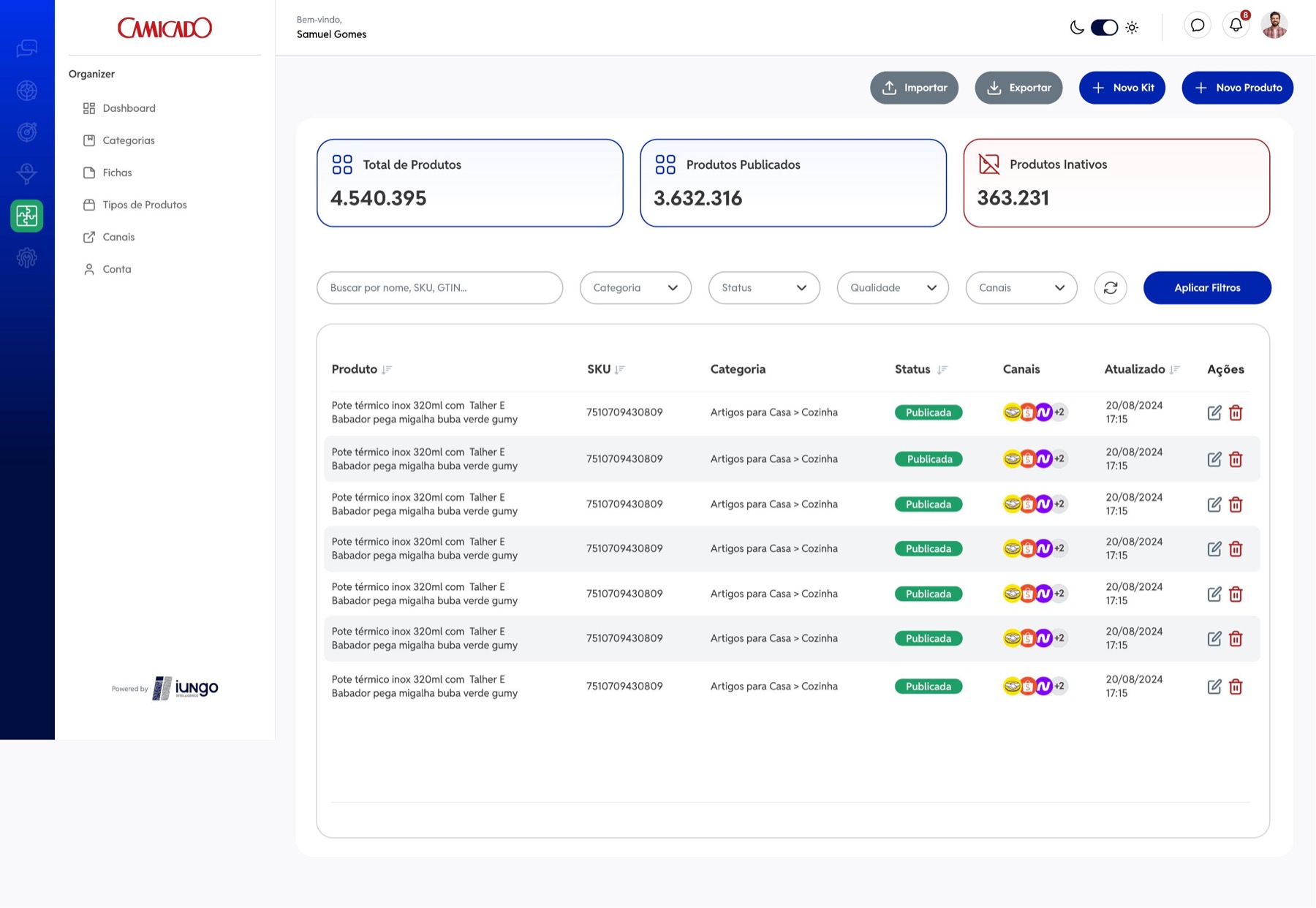1316x908 pixels.
Task: Click the Exportar button
Action: tap(1018, 88)
